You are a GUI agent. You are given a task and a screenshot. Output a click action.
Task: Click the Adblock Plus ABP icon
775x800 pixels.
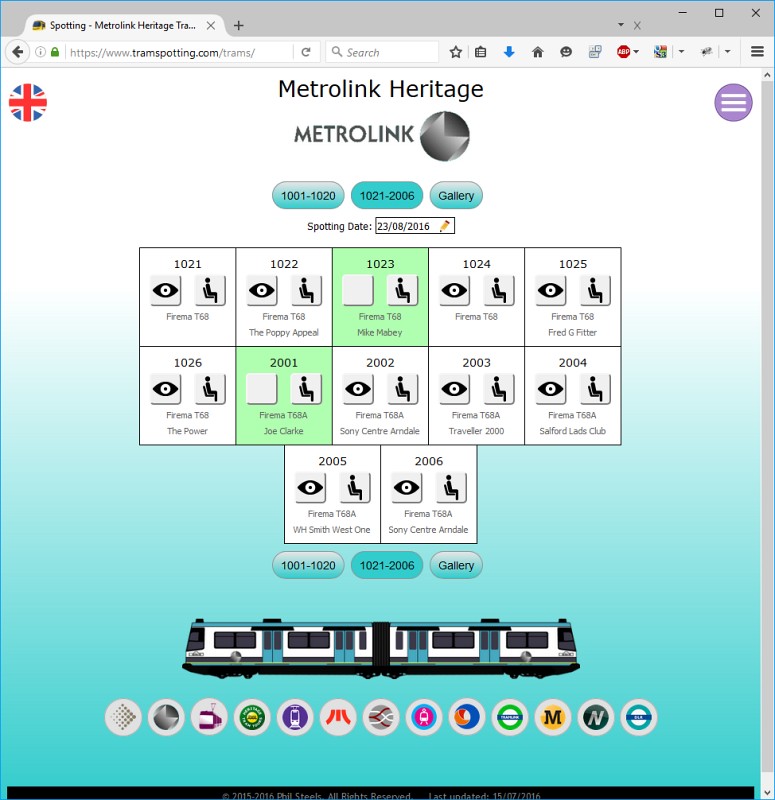click(623, 52)
